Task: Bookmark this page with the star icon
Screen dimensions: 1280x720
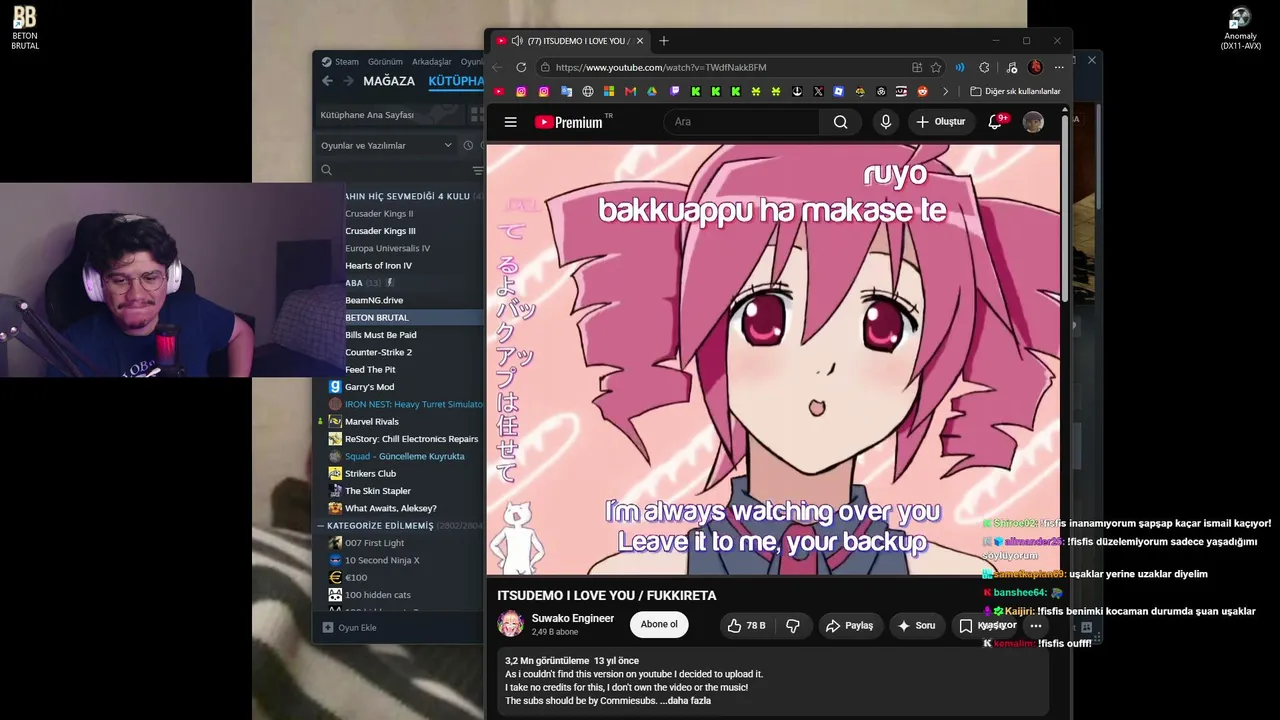Action: pyautogui.click(x=936, y=67)
